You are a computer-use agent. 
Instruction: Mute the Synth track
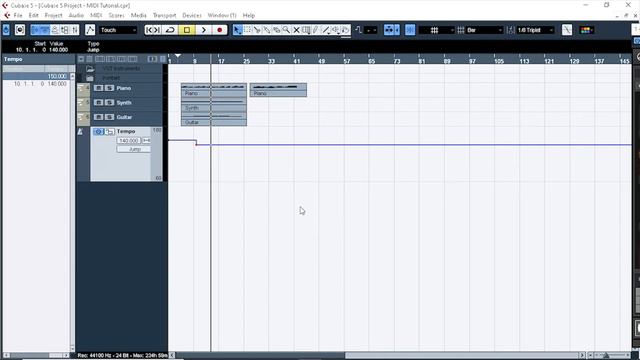click(98, 102)
